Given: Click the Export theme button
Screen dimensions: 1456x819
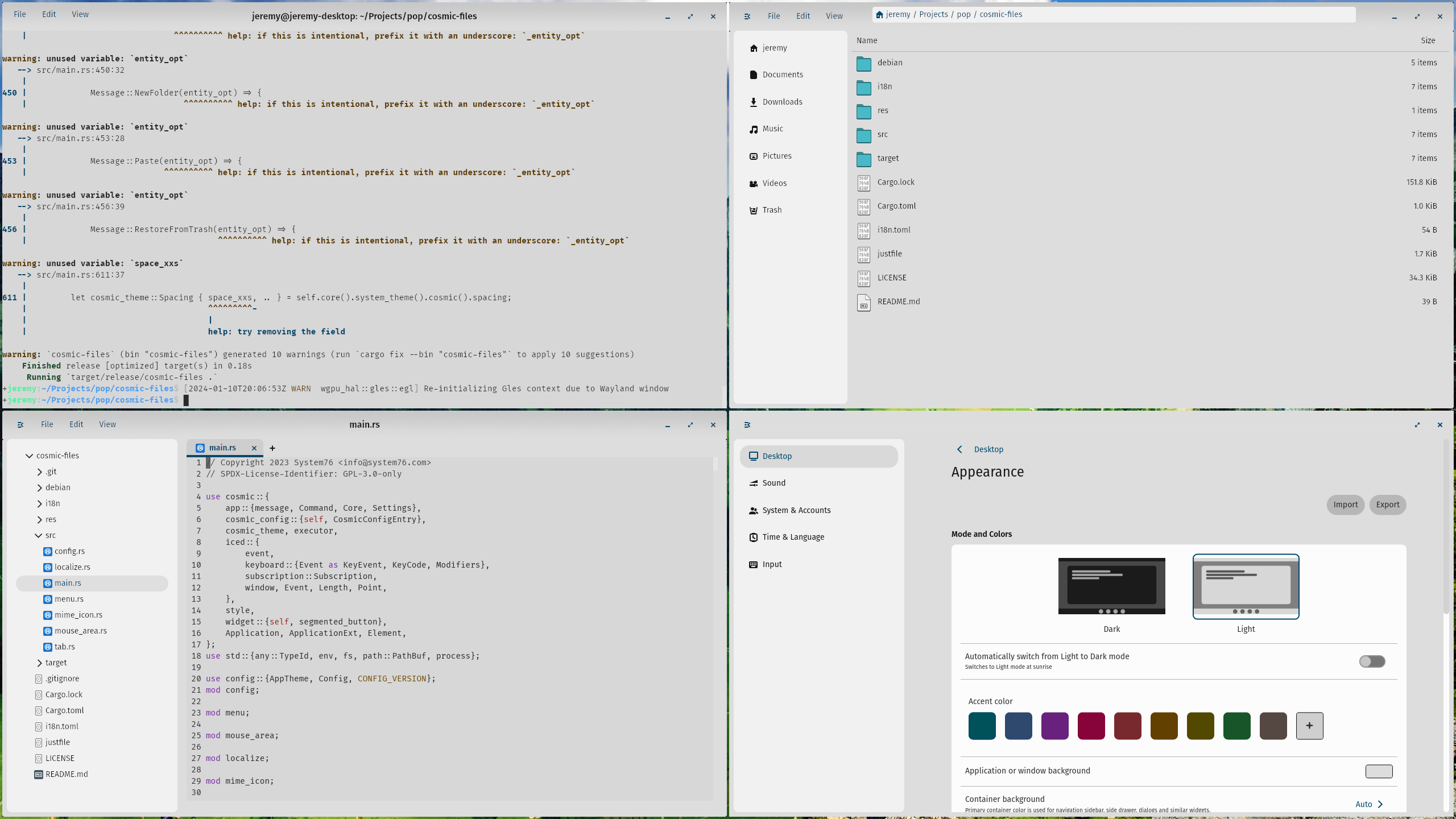Looking at the screenshot, I should pyautogui.click(x=1387, y=504).
